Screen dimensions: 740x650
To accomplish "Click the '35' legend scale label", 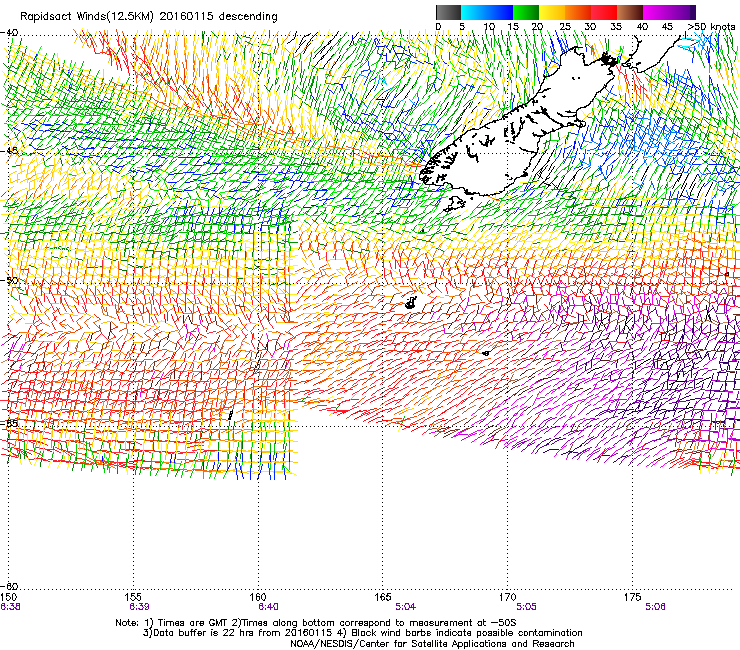I will [x=616, y=26].
